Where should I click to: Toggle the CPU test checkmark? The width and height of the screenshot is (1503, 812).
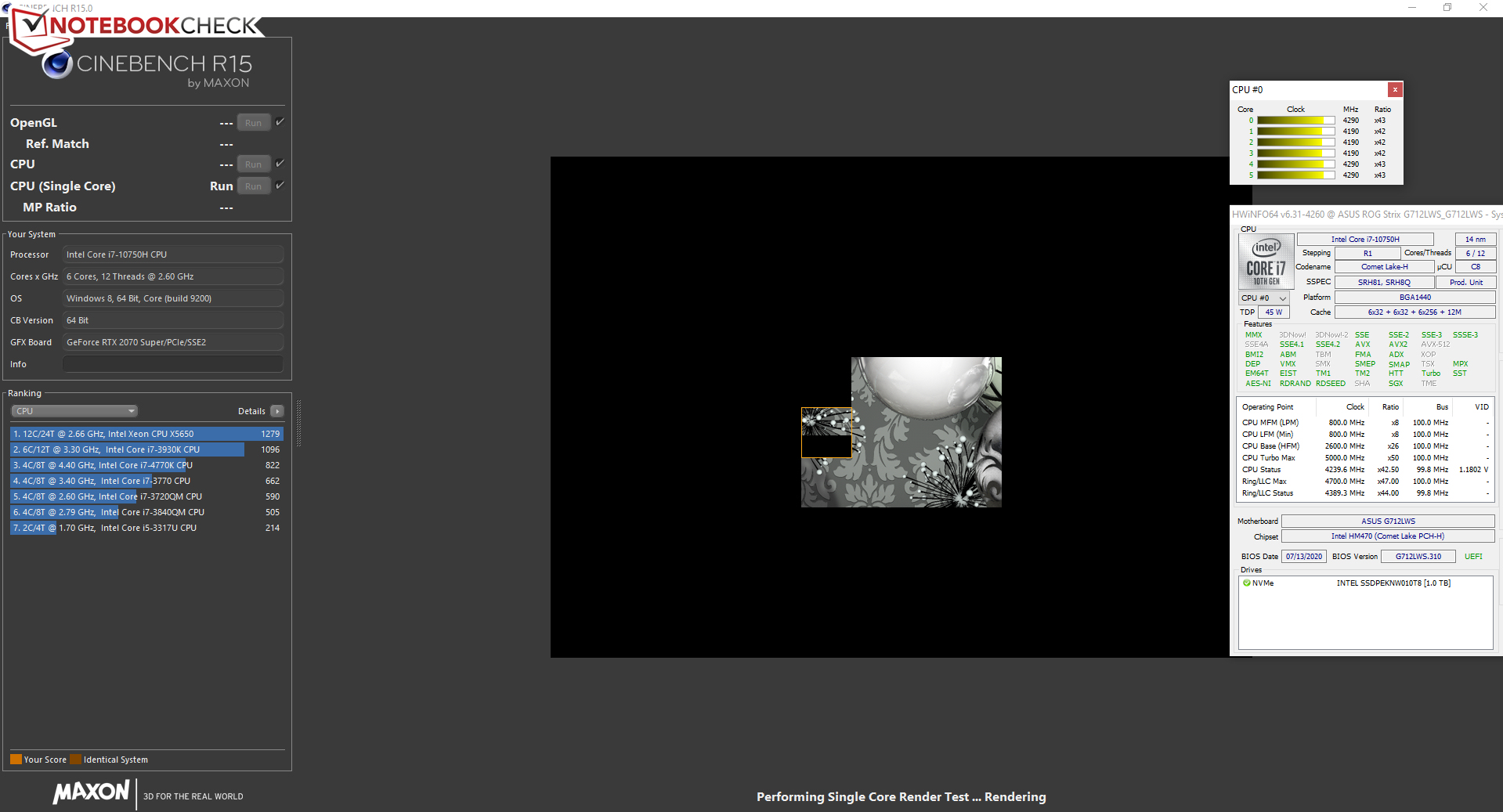[280, 164]
